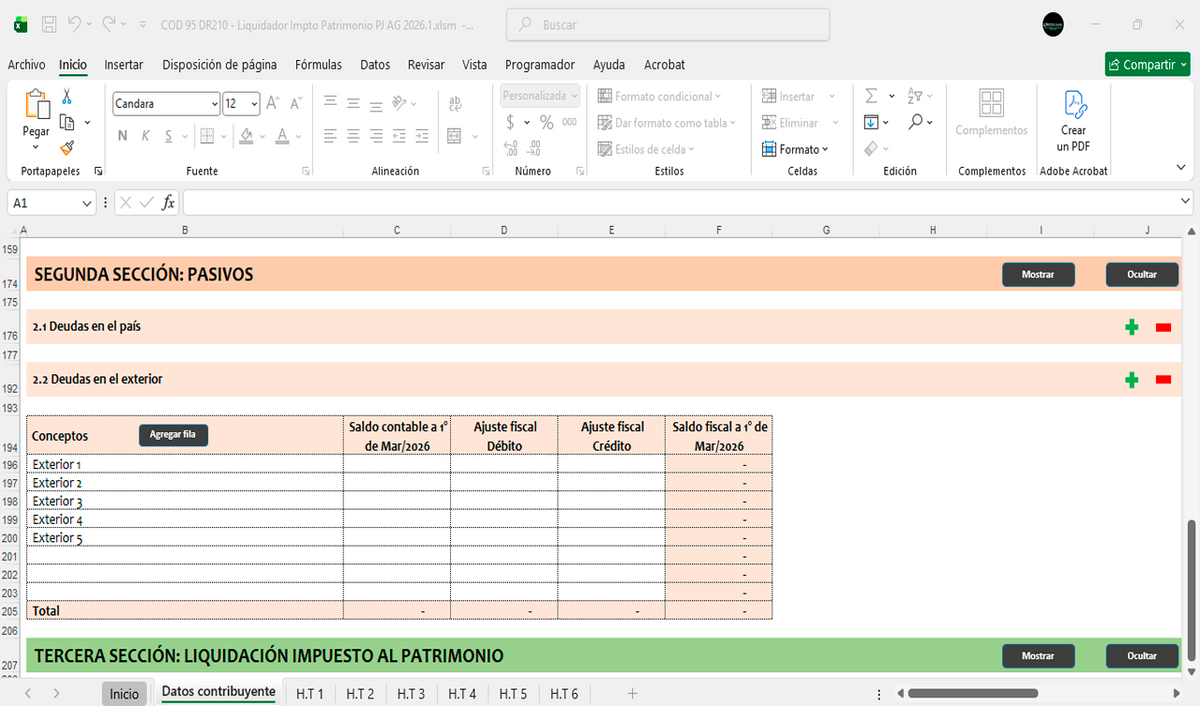
Task: Switch to the H.T 3 sheet tab
Action: pyautogui.click(x=411, y=693)
